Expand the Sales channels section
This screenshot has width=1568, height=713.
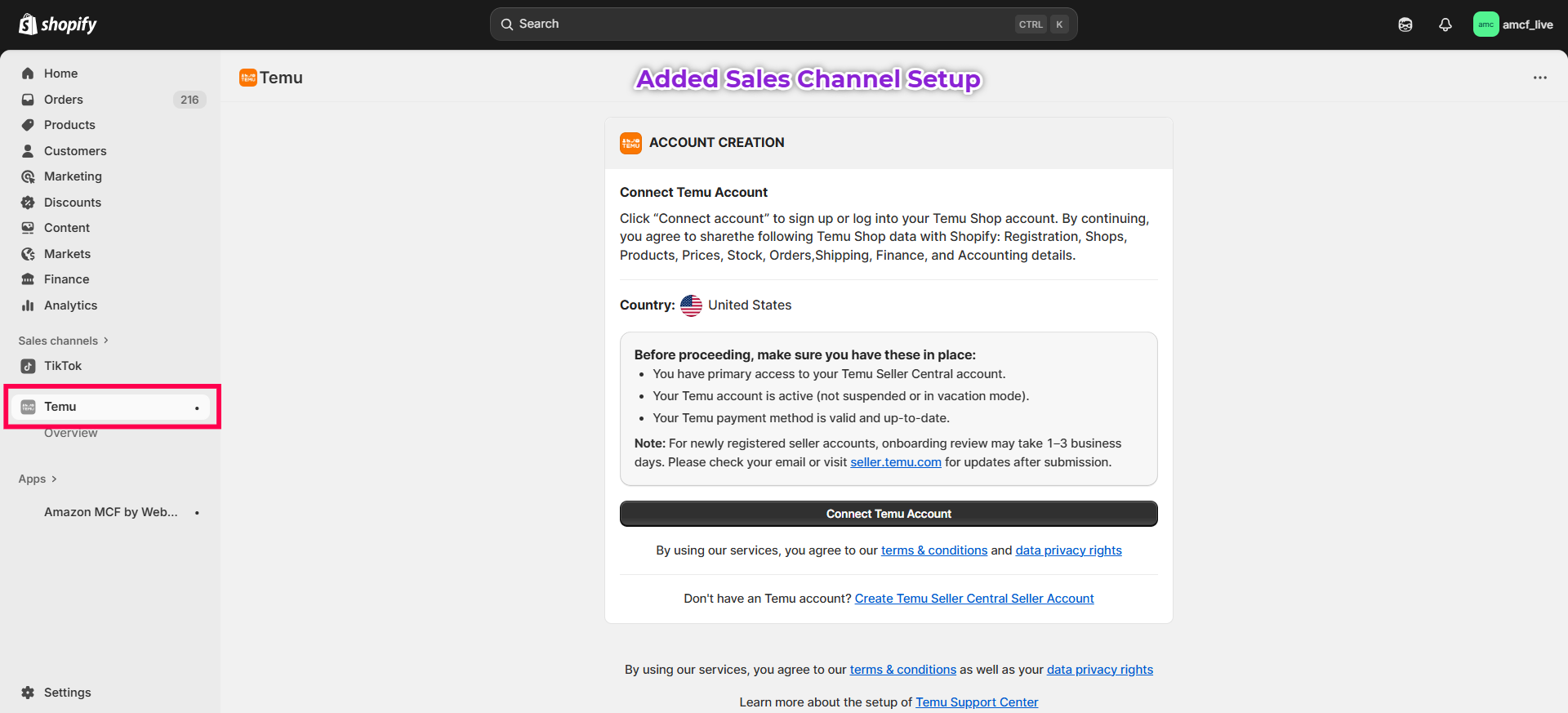click(63, 341)
